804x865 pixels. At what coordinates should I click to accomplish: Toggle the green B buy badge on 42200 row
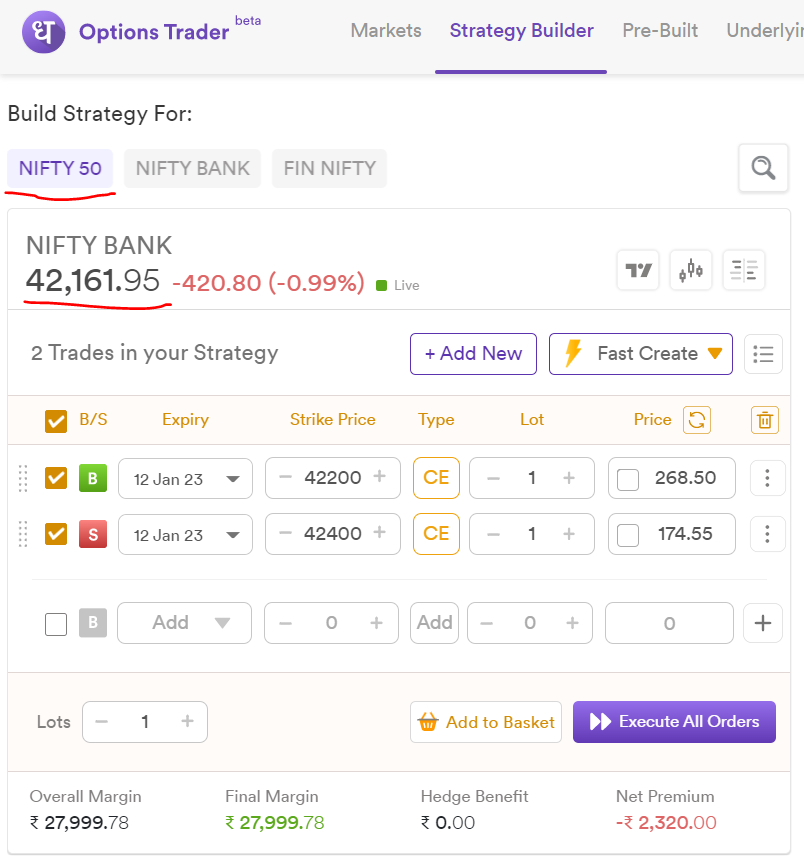(x=93, y=478)
